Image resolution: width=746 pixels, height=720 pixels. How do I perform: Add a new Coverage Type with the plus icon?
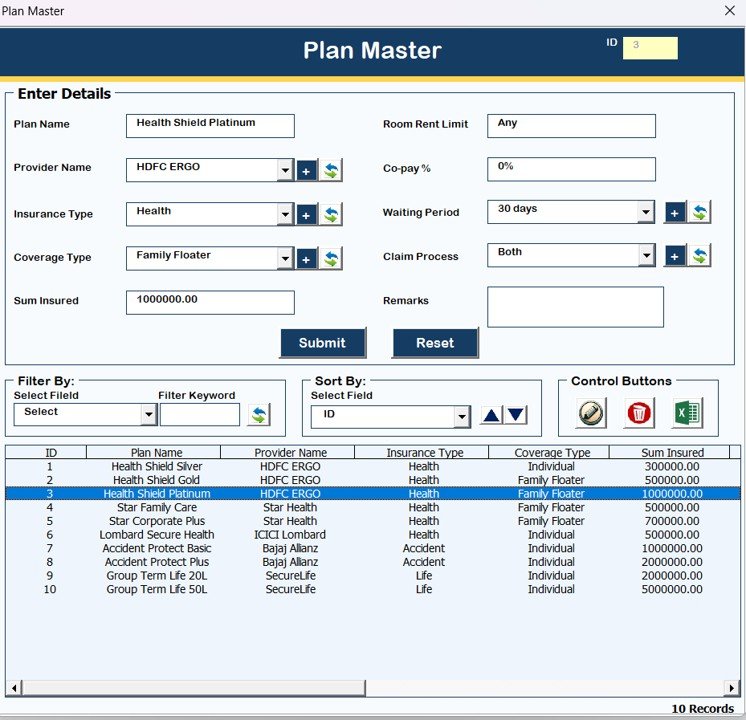(x=307, y=259)
